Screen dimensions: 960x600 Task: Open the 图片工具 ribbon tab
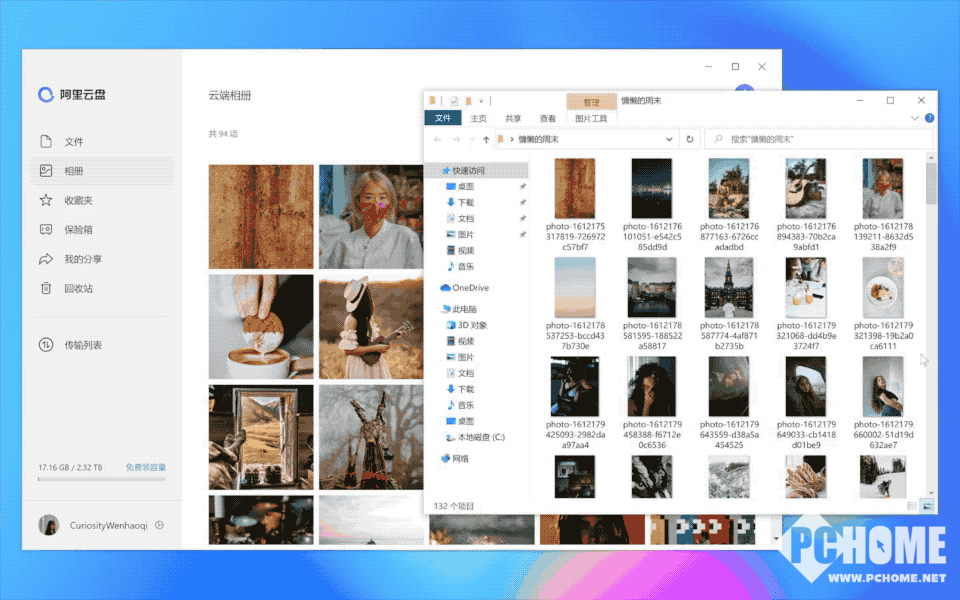(591, 119)
